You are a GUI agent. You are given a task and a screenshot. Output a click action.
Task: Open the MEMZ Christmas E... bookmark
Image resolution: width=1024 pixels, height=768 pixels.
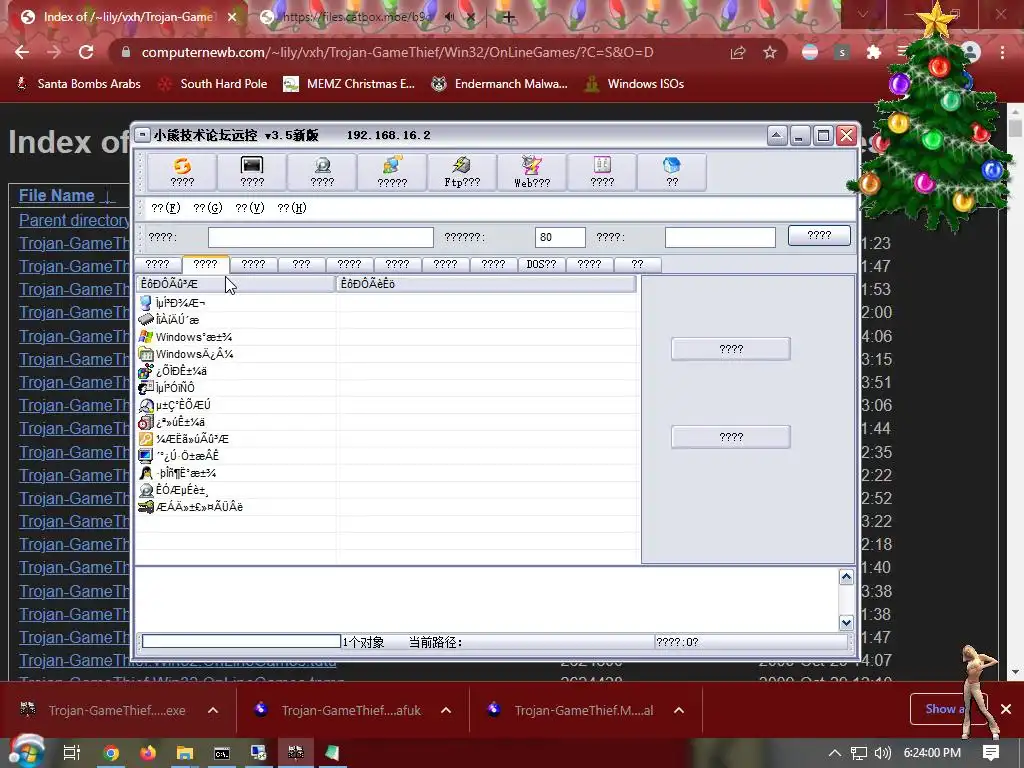[x=349, y=84]
